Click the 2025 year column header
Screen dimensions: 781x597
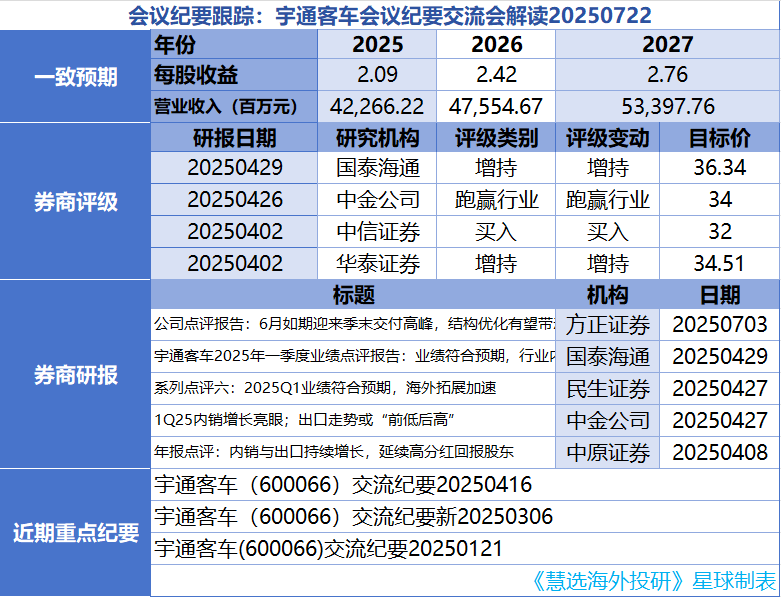tap(378, 45)
